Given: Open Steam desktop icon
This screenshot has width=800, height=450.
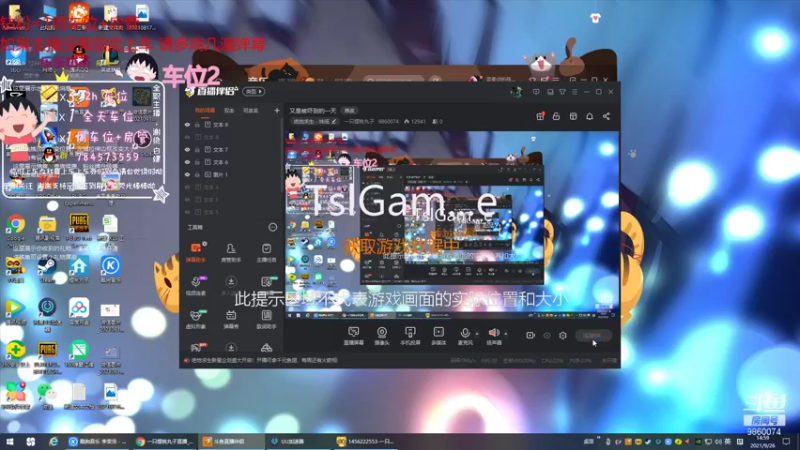Looking at the screenshot, I should point(47,270).
